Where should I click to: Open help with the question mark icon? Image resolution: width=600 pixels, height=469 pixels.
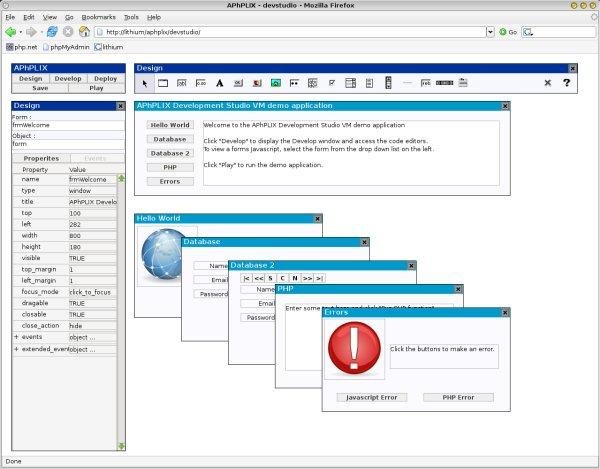(x=566, y=82)
